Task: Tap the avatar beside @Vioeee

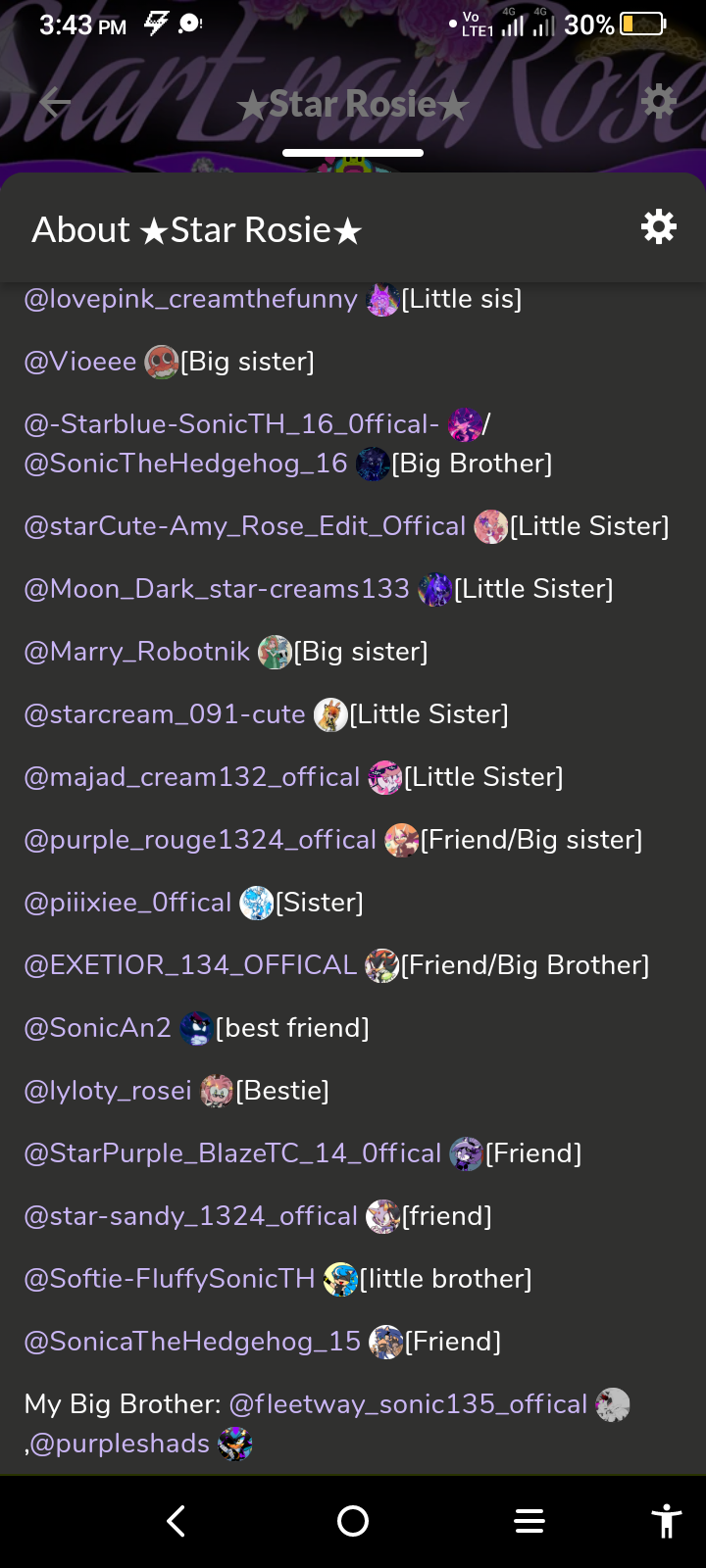Action: tap(161, 363)
